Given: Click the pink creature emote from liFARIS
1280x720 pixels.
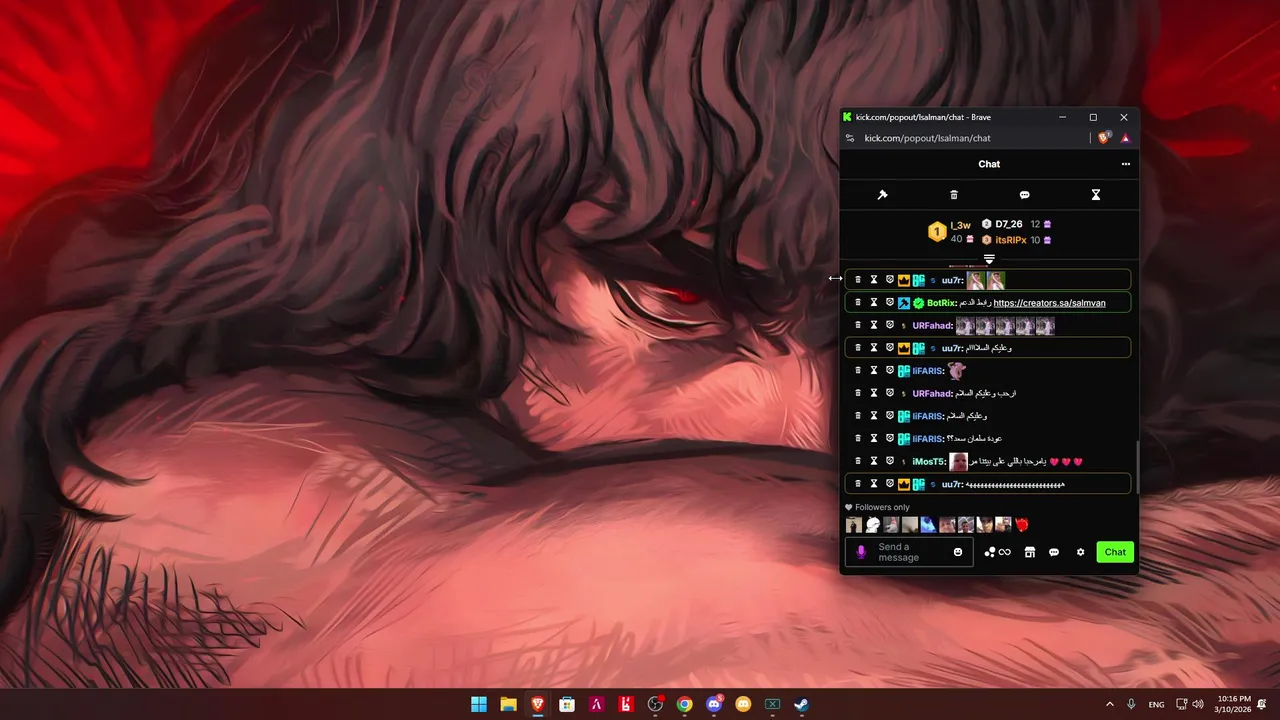Looking at the screenshot, I should click(x=957, y=371).
